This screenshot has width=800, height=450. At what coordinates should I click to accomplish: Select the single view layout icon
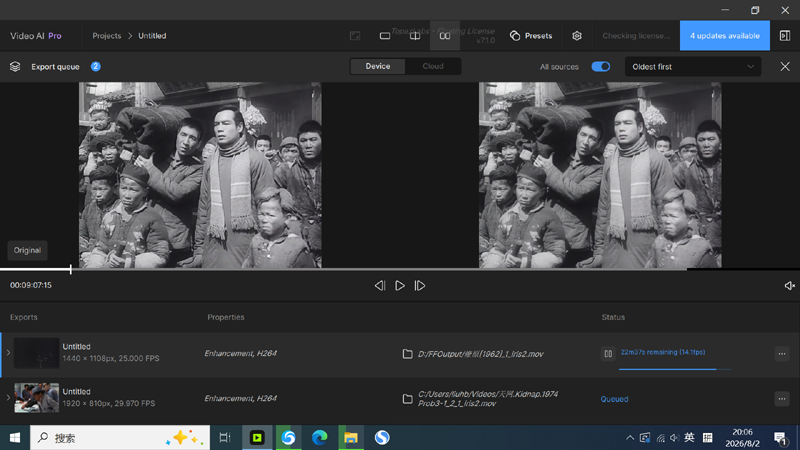pos(385,36)
